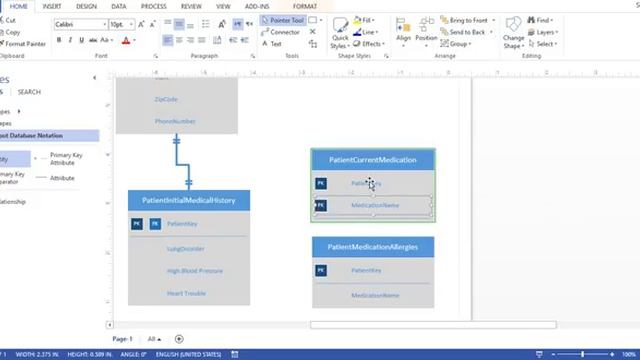Switch to the INSERT ribbon tab
640x360 pixels.
pos(52,6)
